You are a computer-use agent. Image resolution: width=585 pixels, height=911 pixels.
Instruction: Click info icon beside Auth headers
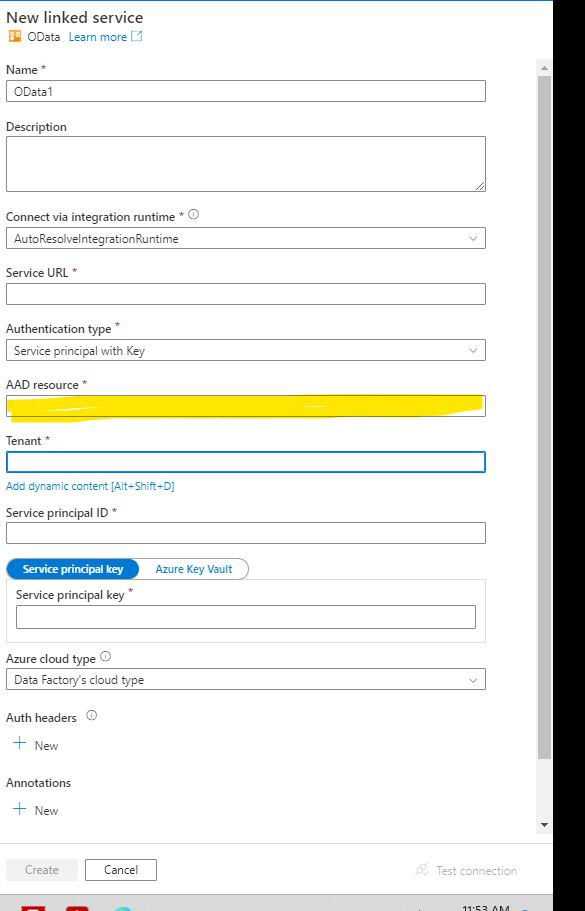(91, 716)
